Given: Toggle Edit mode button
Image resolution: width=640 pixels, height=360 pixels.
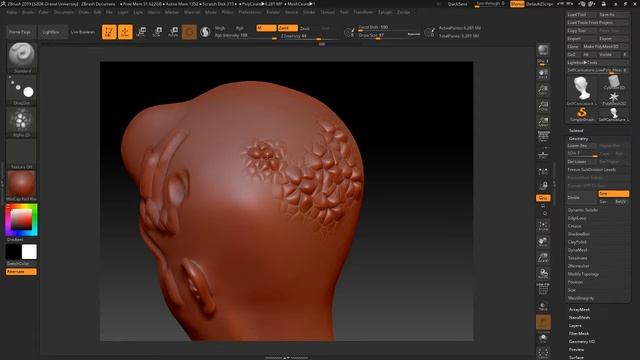Looking at the screenshot, I should [x=109, y=32].
